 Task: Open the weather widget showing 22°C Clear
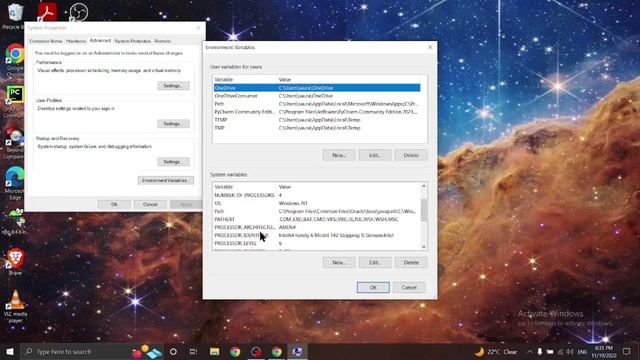[x=496, y=351]
